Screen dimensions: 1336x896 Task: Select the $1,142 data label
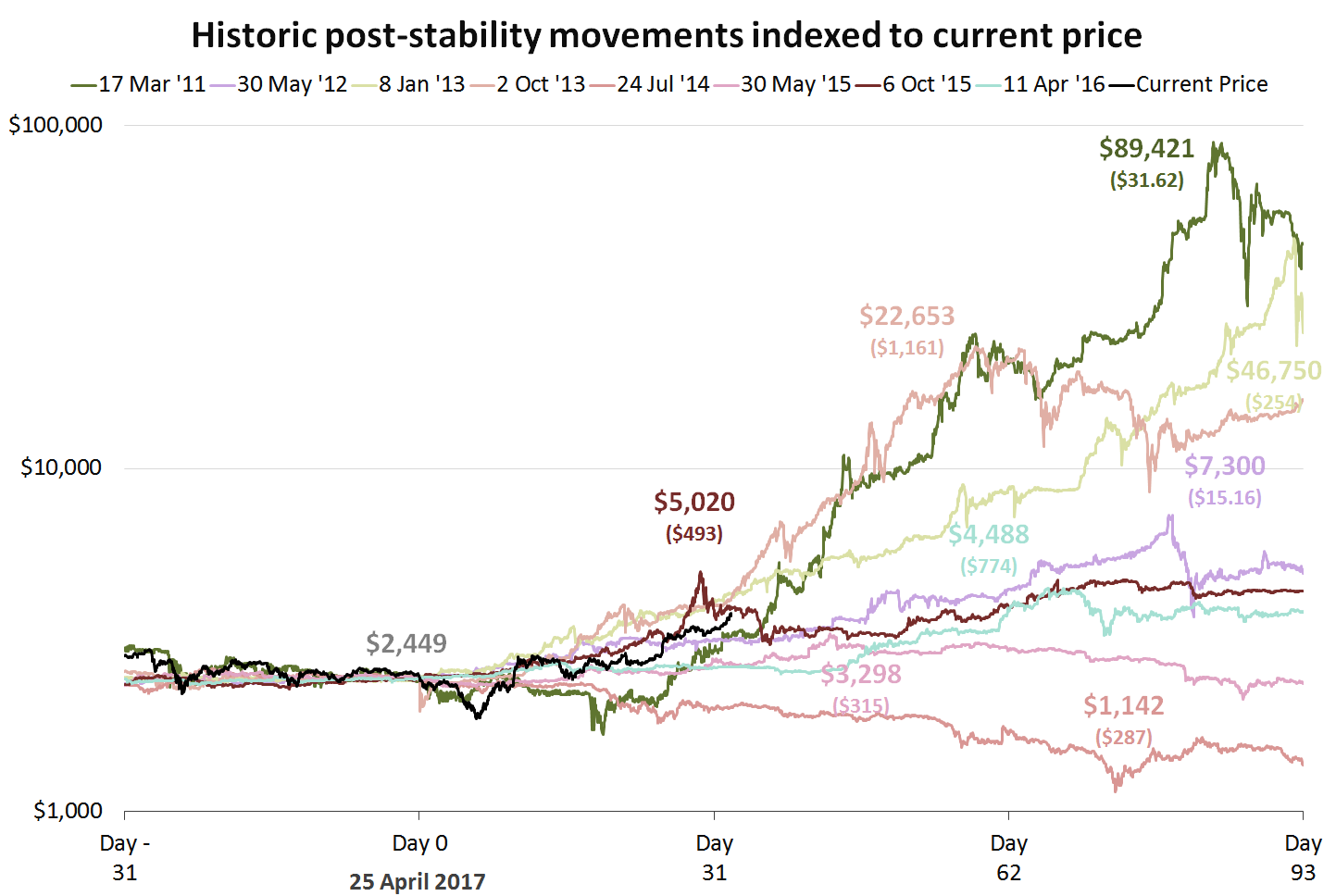tap(1124, 706)
